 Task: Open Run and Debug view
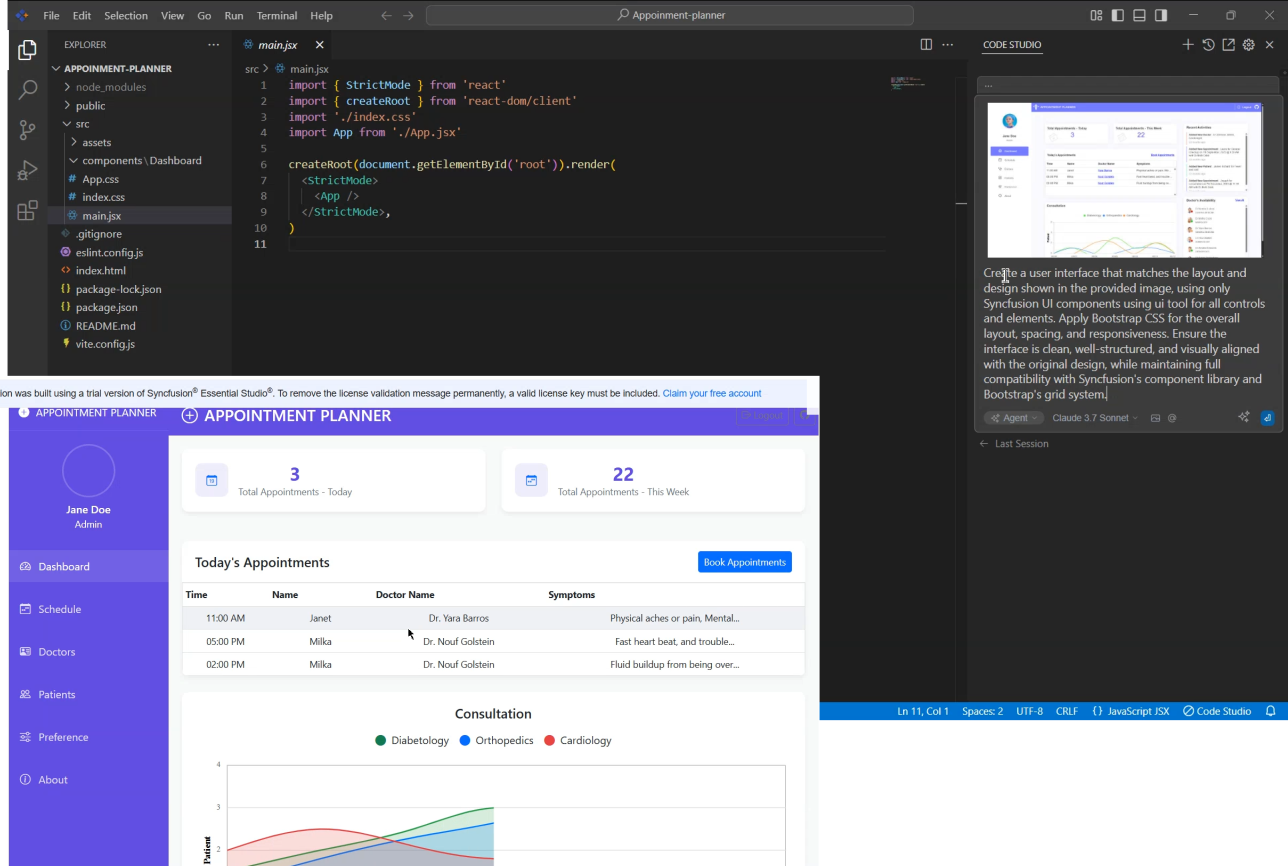[x=28, y=171]
